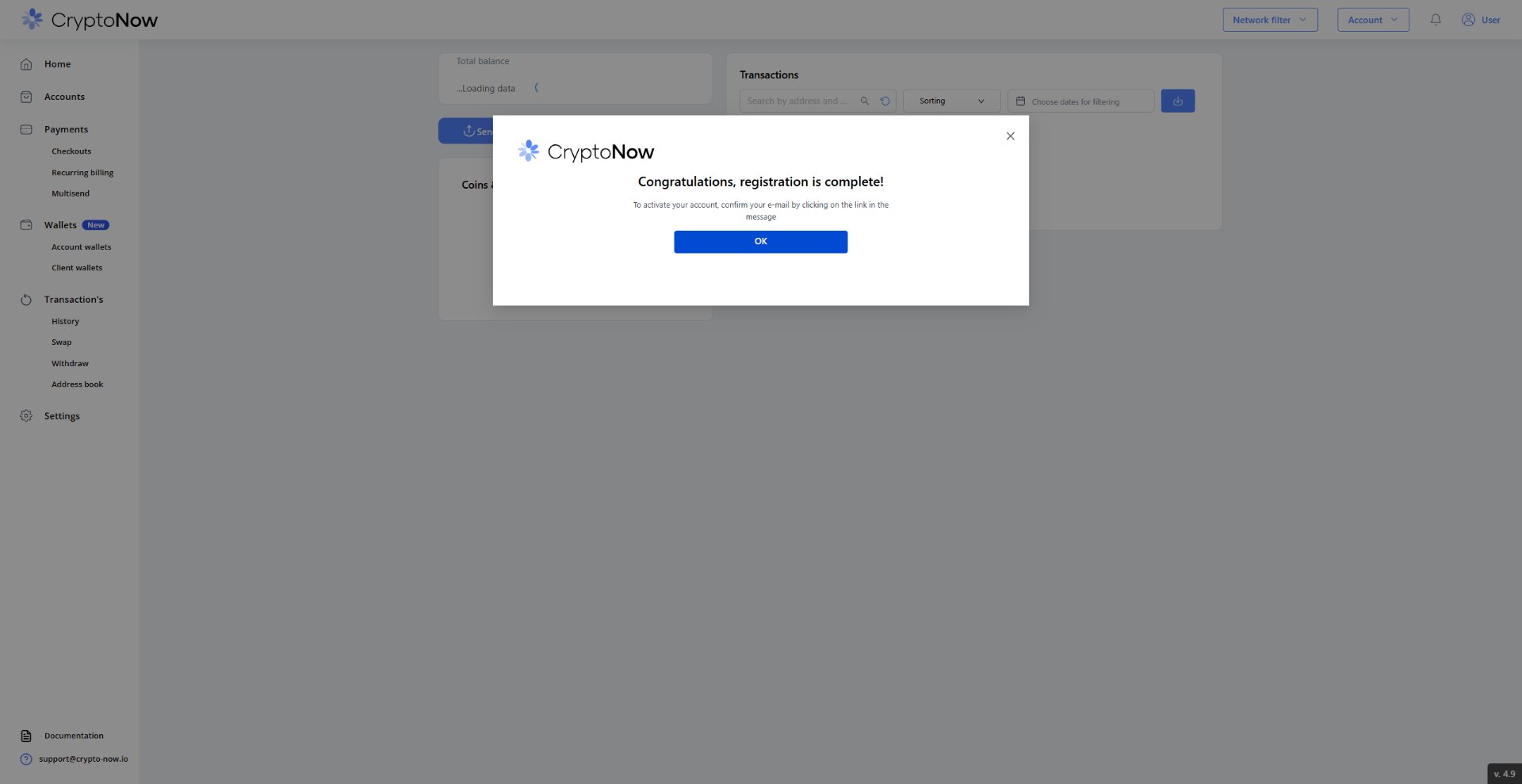This screenshot has width=1522, height=784.
Task: Click the CryptoNow logo in header
Action: (x=90, y=20)
